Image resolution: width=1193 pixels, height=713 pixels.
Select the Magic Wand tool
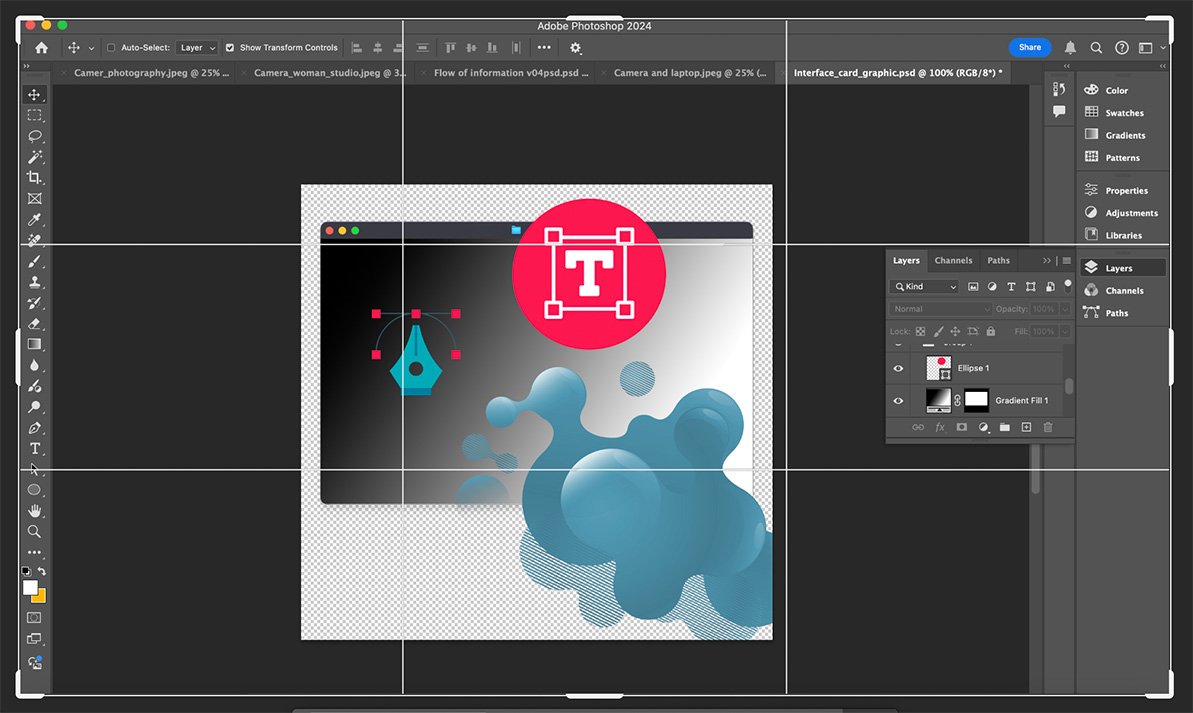coord(34,157)
